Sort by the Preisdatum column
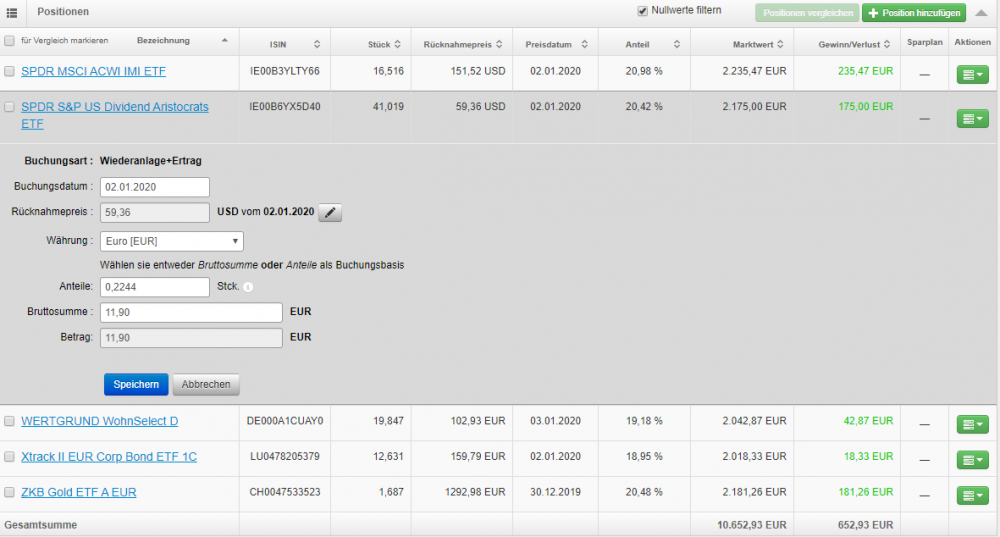The image size is (1000, 537). (x=584, y=44)
